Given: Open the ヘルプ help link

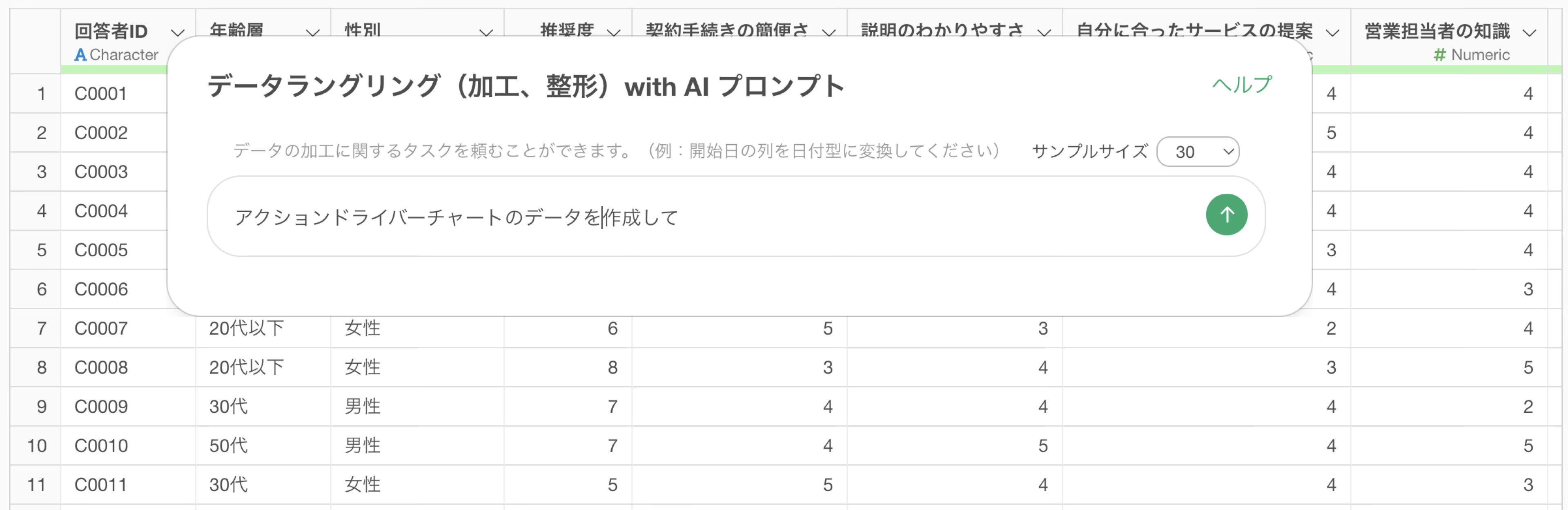Looking at the screenshot, I should (1241, 85).
